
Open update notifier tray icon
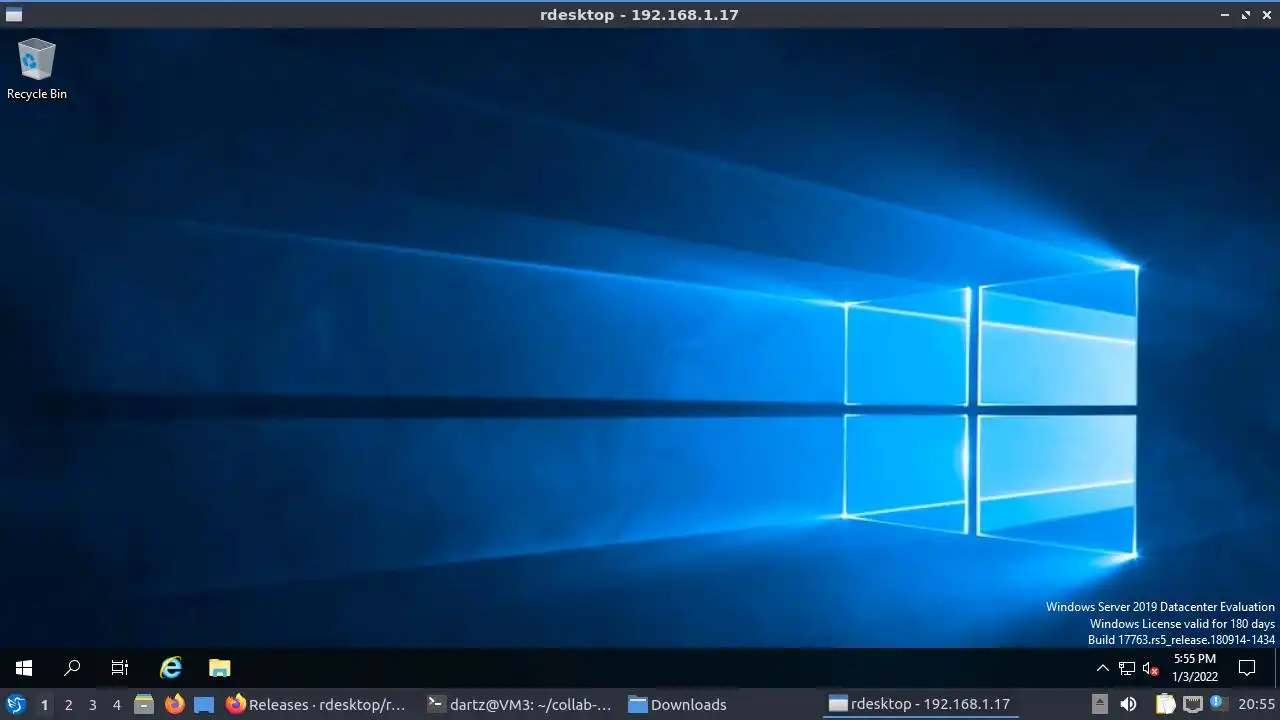[x=1217, y=704]
